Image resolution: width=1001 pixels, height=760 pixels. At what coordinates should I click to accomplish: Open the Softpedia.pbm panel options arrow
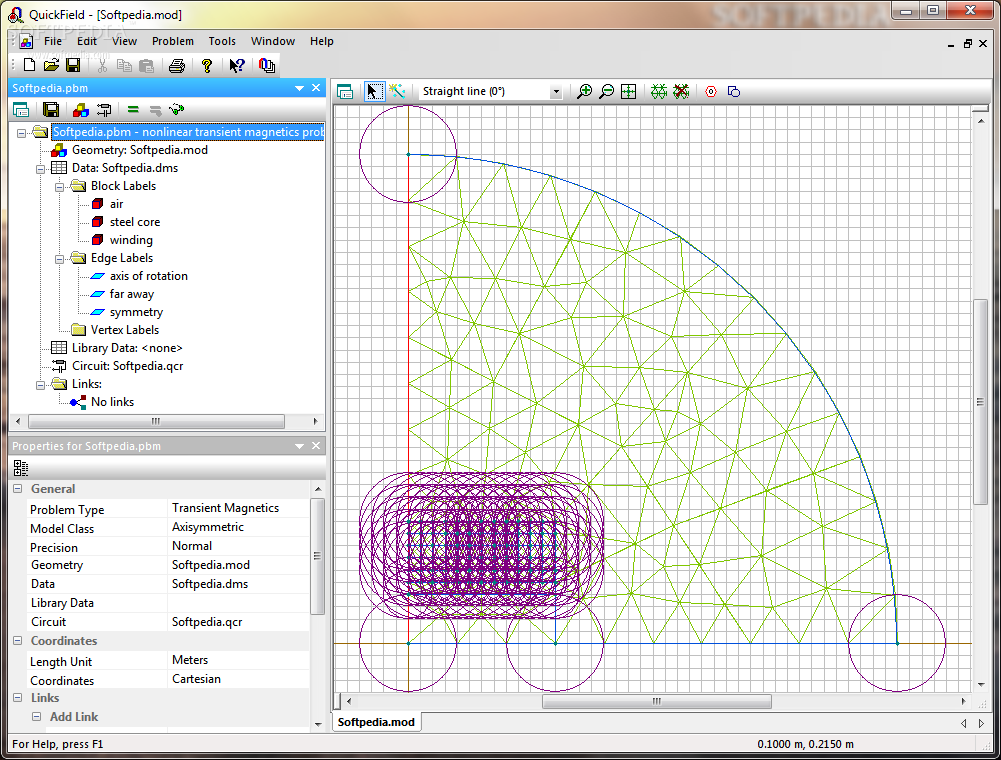coord(299,88)
